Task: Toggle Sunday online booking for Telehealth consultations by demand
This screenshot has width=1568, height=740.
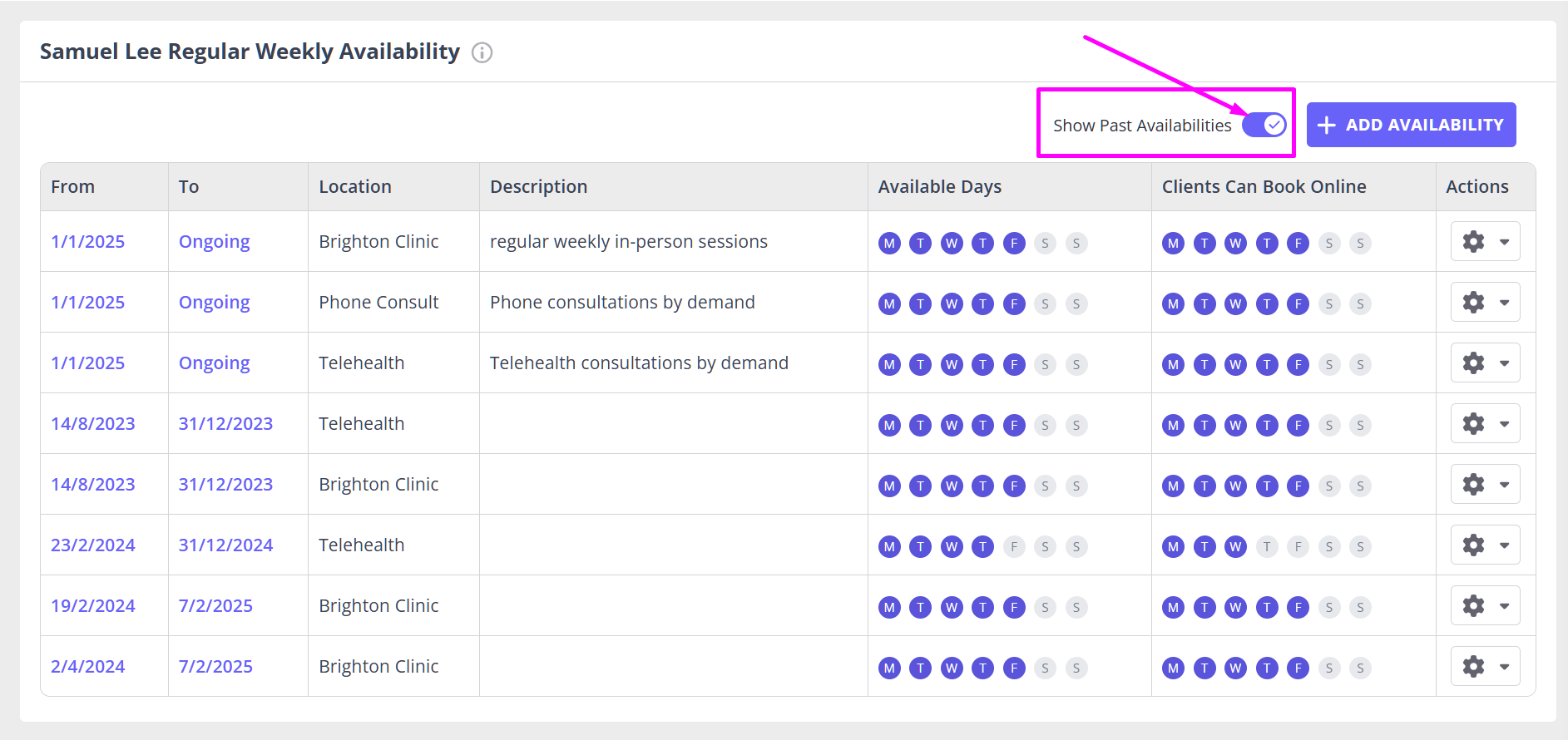Action: (1360, 364)
